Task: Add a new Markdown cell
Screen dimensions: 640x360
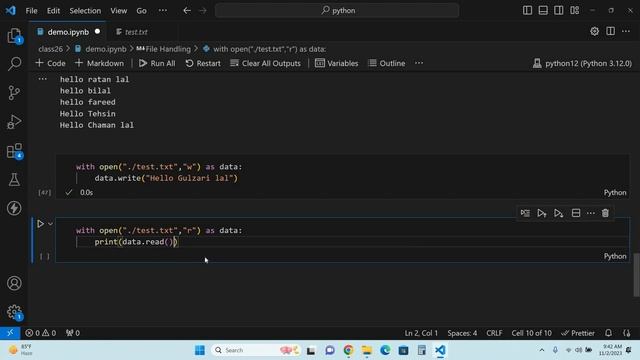Action: [100, 63]
